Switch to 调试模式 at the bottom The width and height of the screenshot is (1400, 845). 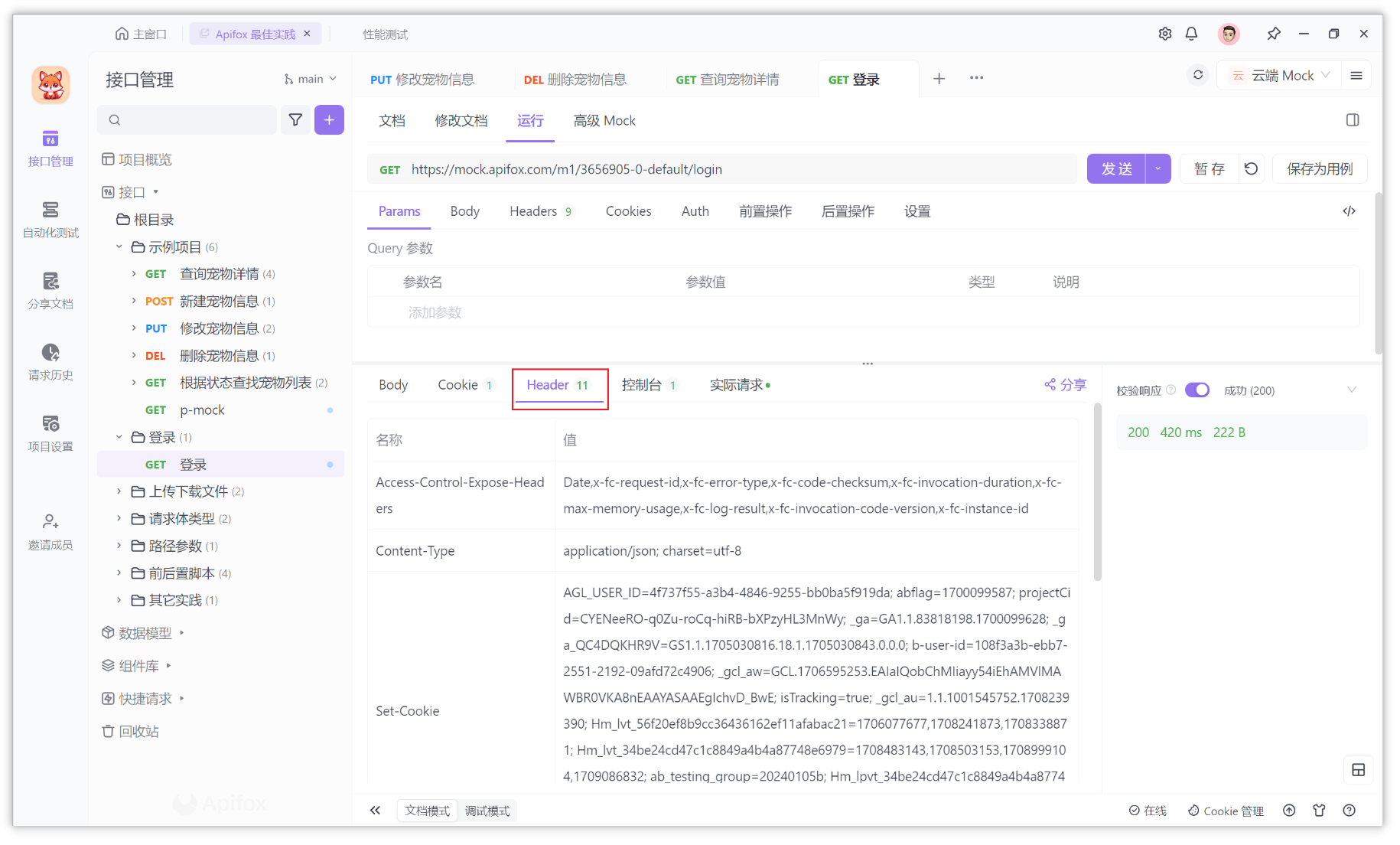pos(488,810)
